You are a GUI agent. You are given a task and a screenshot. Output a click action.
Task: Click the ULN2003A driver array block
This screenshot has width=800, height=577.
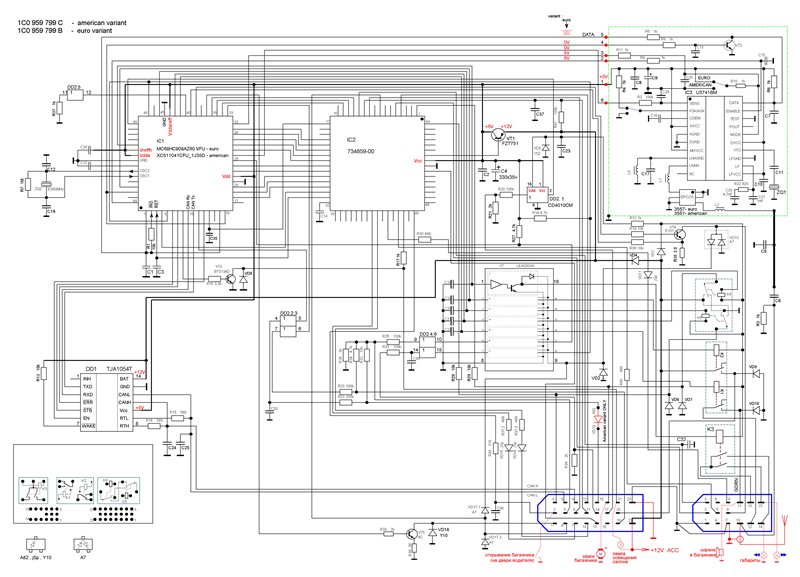[x=519, y=320]
